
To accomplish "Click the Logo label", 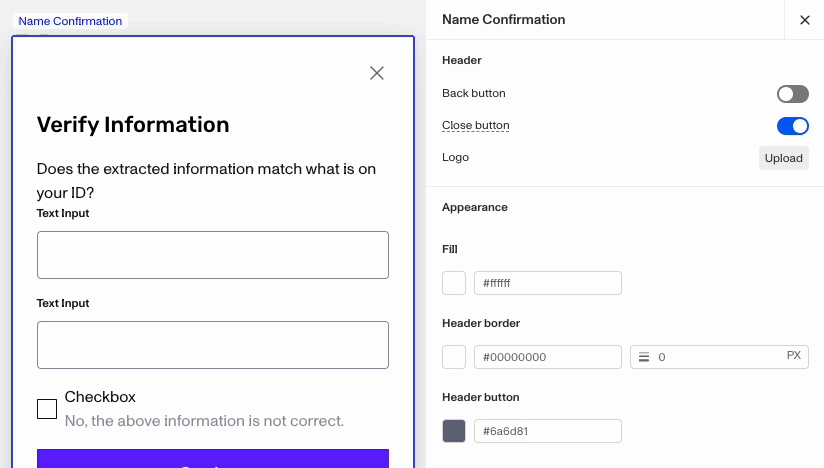I will click(x=455, y=158).
